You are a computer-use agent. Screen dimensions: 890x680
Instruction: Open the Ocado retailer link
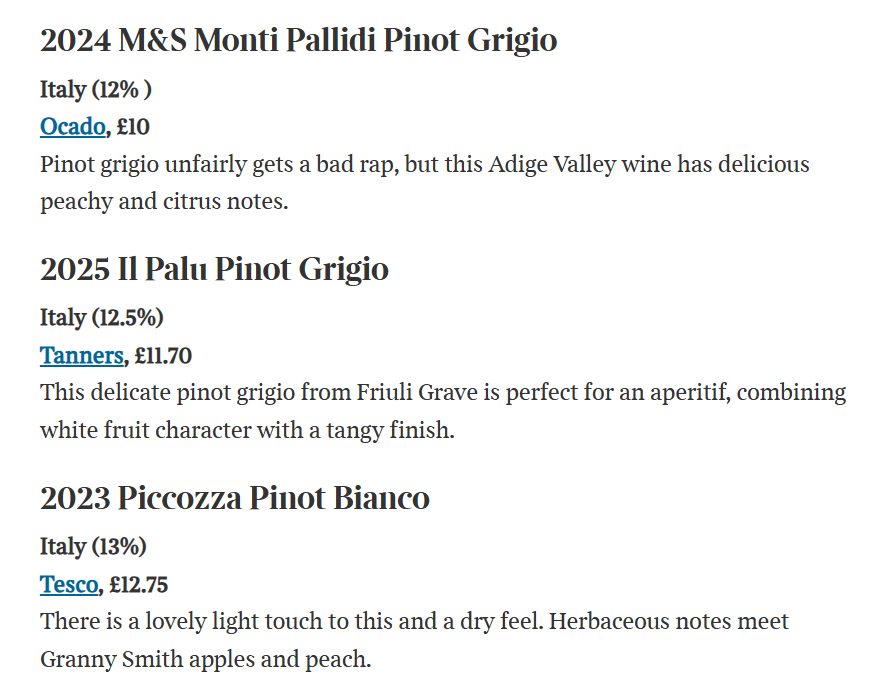tap(72, 127)
